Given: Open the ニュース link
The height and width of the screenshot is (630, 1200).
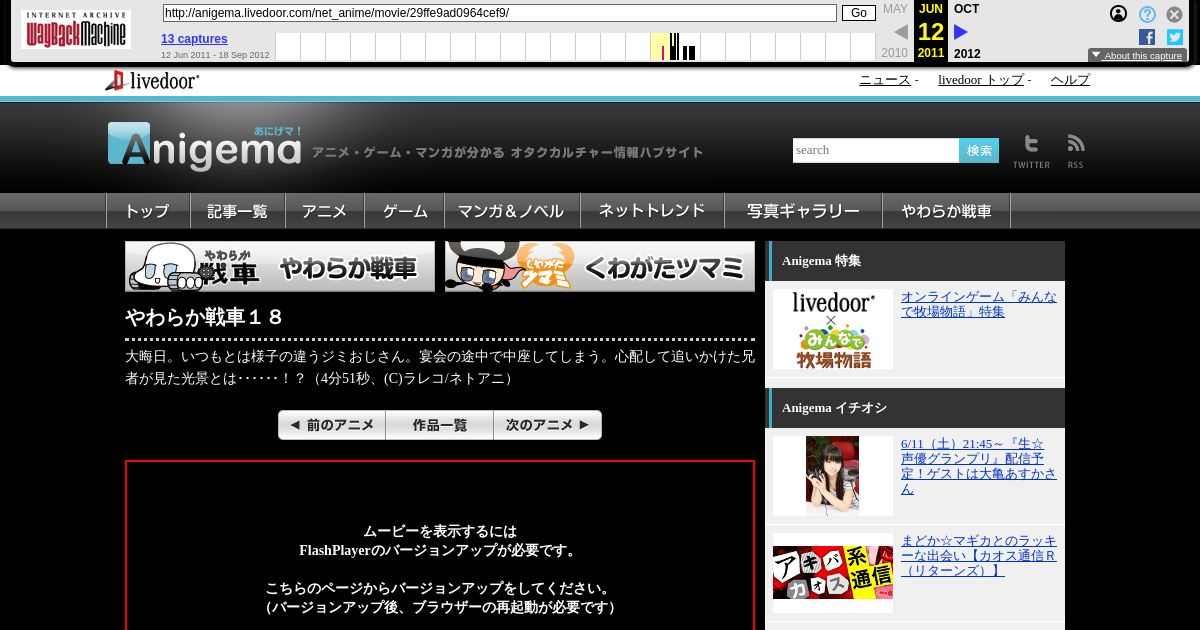Looking at the screenshot, I should point(884,80).
